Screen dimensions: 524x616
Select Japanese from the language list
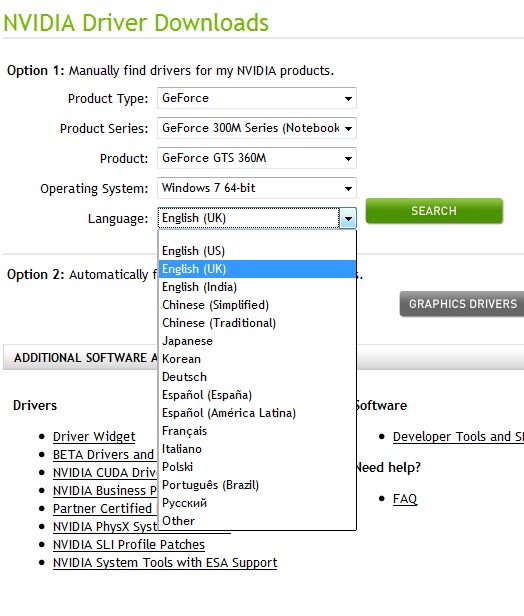[257, 341]
